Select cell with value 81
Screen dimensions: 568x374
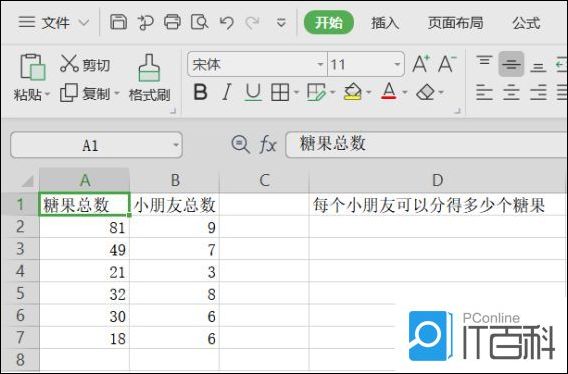[84, 227]
